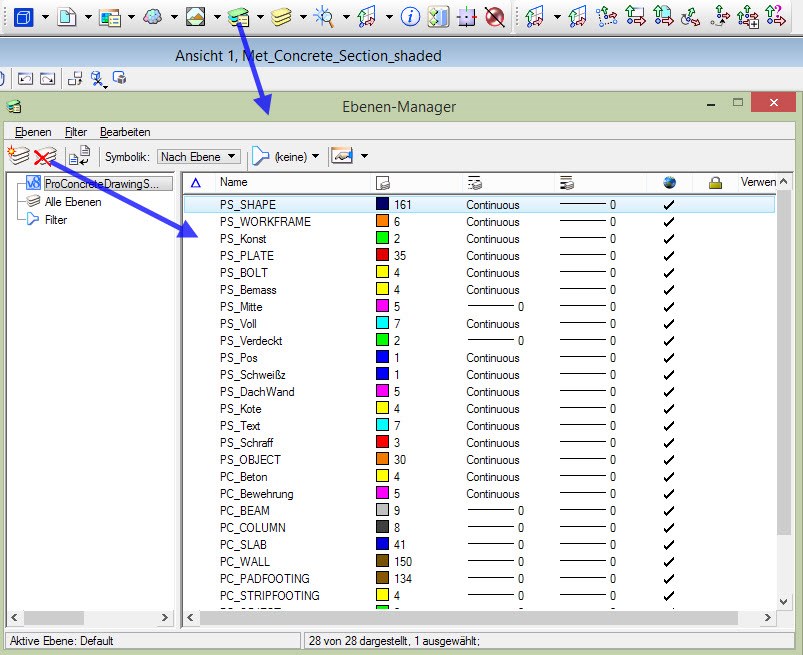Open the dropdown arrow beside the blue cube icon
The width and height of the screenshot is (803, 655).
45,17
